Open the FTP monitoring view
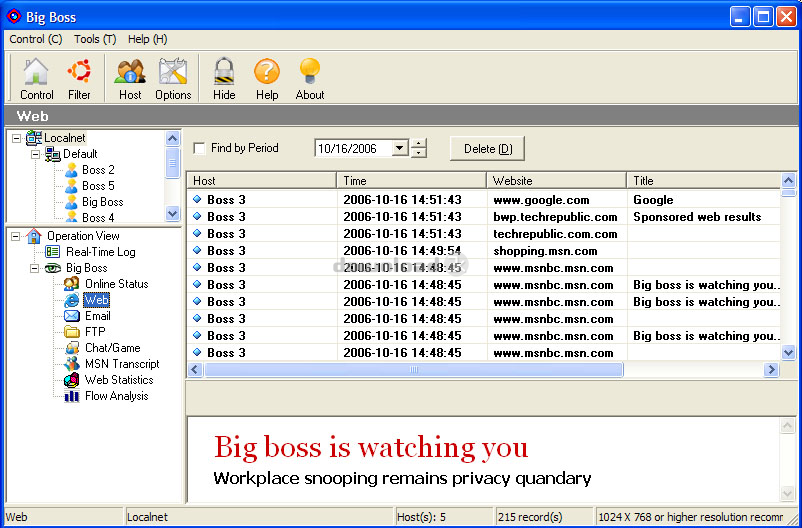This screenshot has height=528, width=802. pos(95,332)
